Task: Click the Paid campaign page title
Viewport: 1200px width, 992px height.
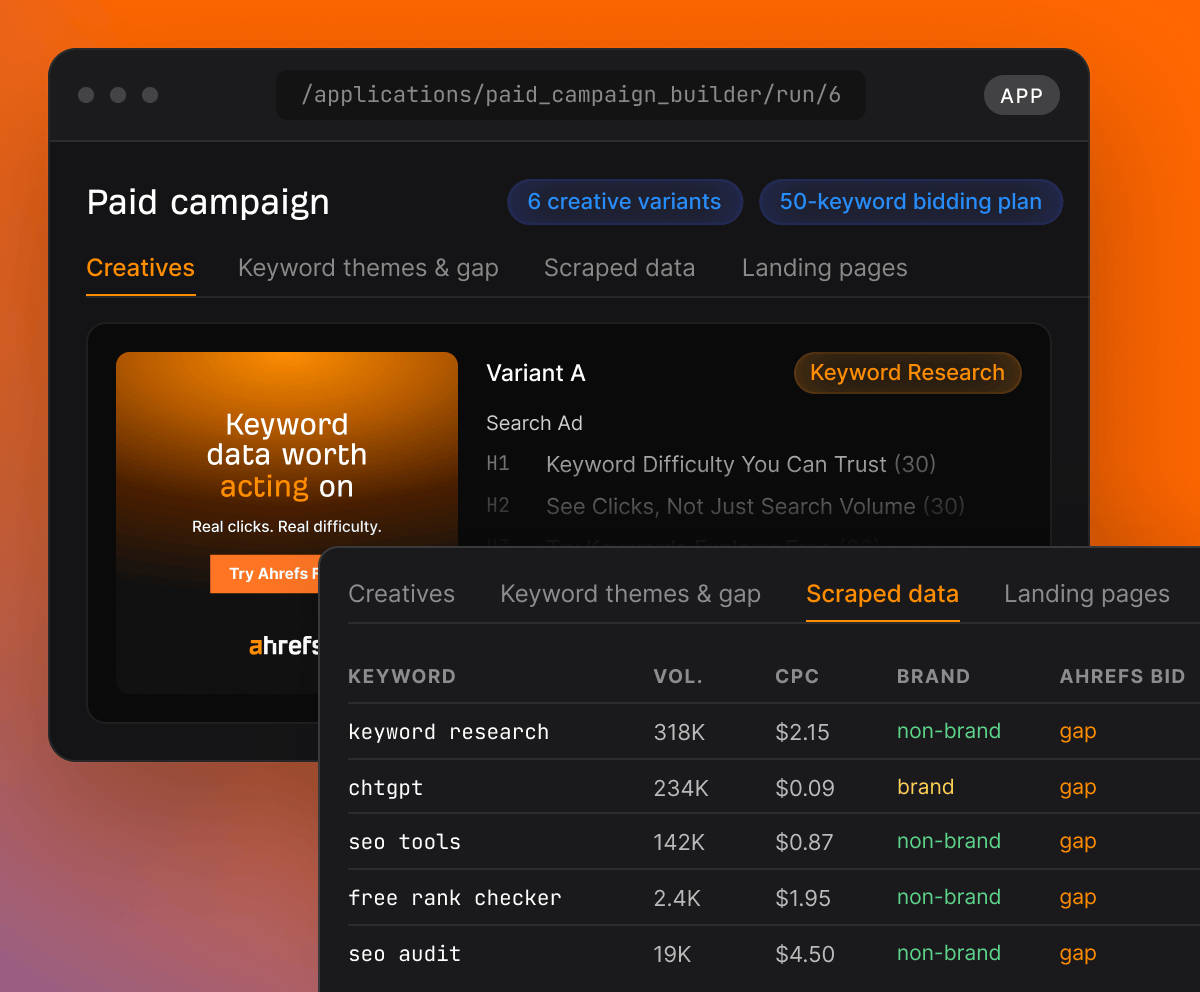Action: pyautogui.click(x=208, y=203)
